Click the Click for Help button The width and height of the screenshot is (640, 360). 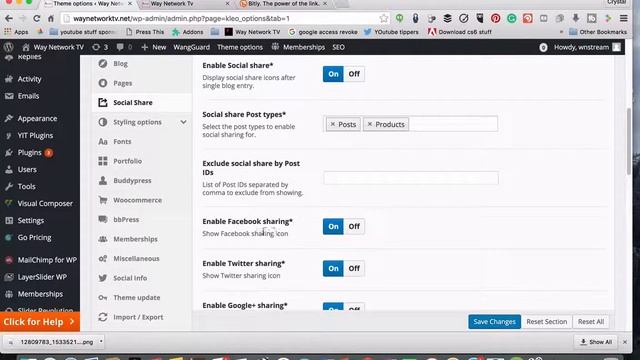(x=40, y=322)
